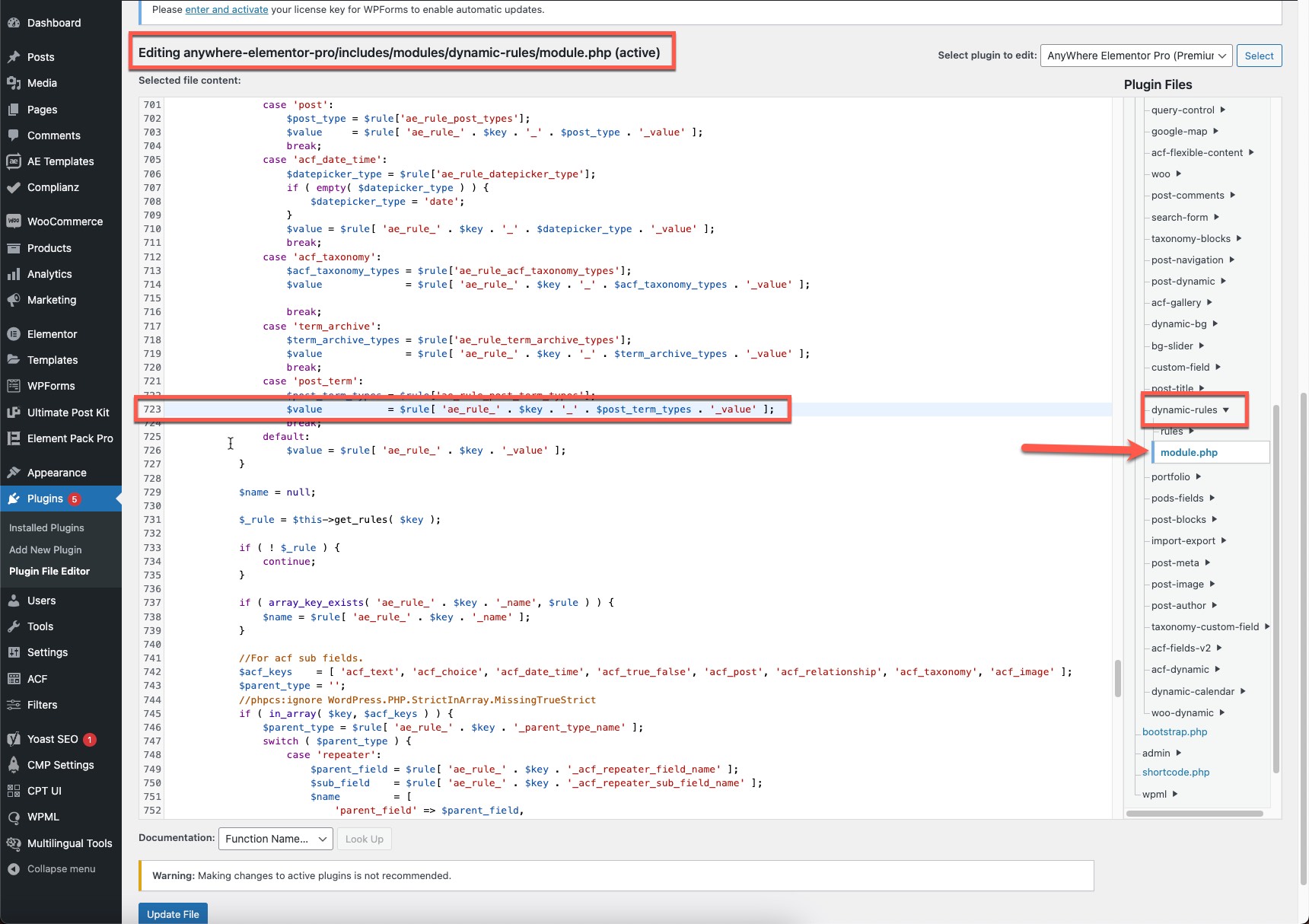Image resolution: width=1309 pixels, height=924 pixels.
Task: Click the Filters sidebar icon
Action: 14,705
